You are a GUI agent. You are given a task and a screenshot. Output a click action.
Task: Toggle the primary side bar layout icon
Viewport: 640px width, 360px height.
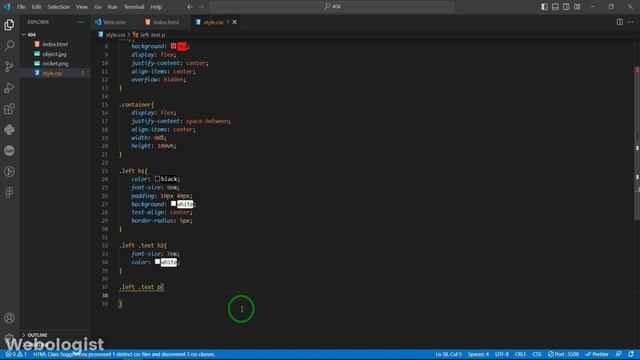pyautogui.click(x=544, y=7)
